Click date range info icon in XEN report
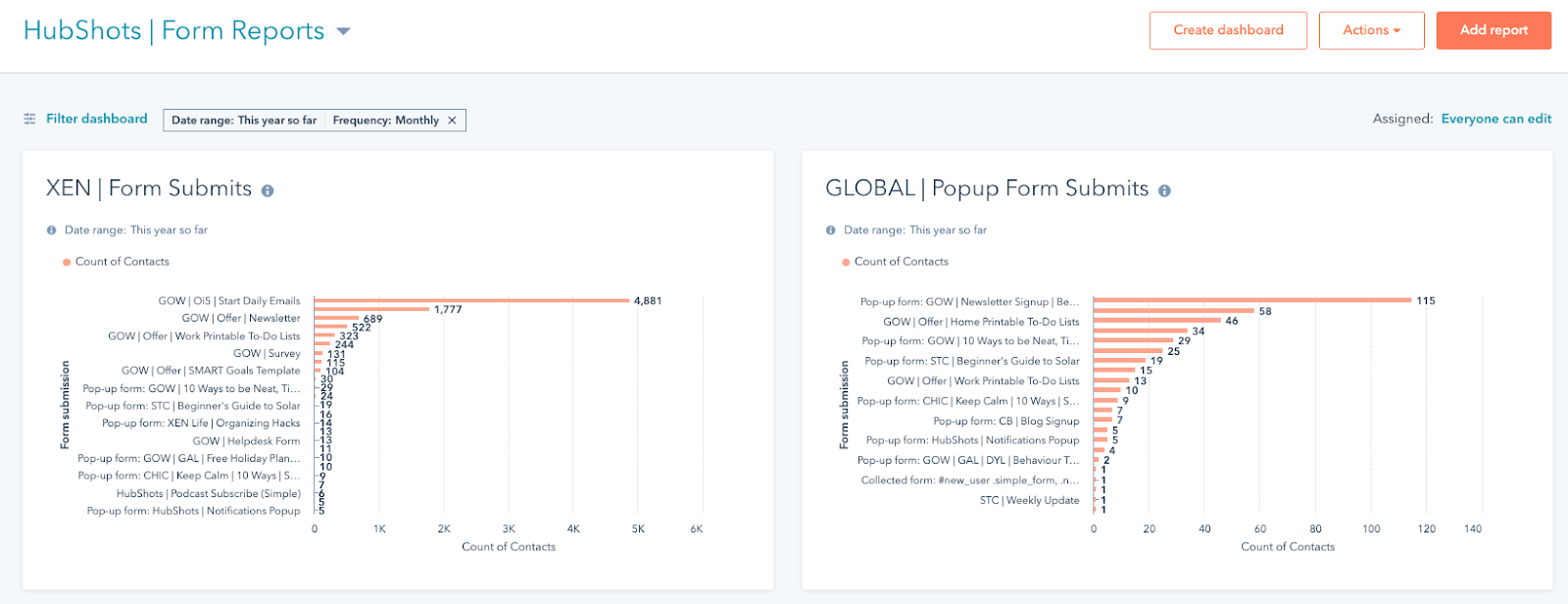The image size is (1568, 604). click(x=52, y=230)
